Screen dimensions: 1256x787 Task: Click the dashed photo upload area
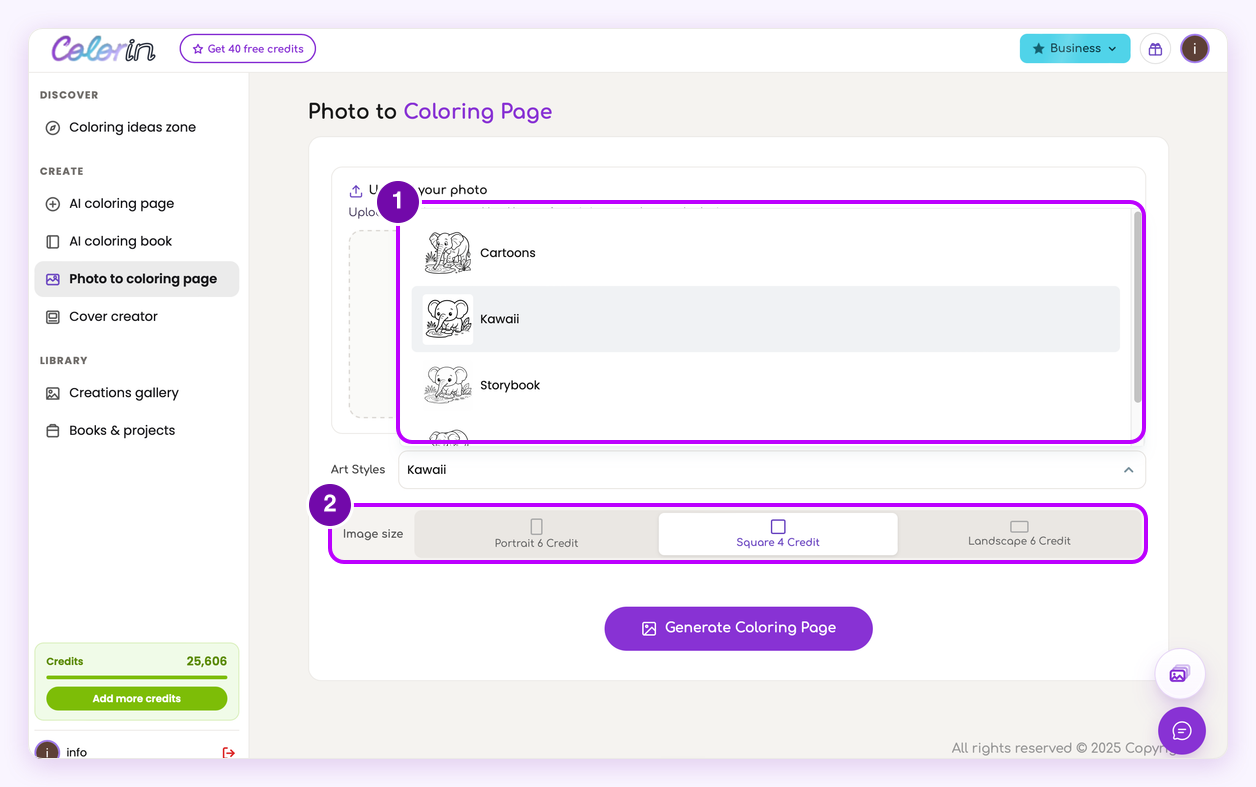pos(373,324)
